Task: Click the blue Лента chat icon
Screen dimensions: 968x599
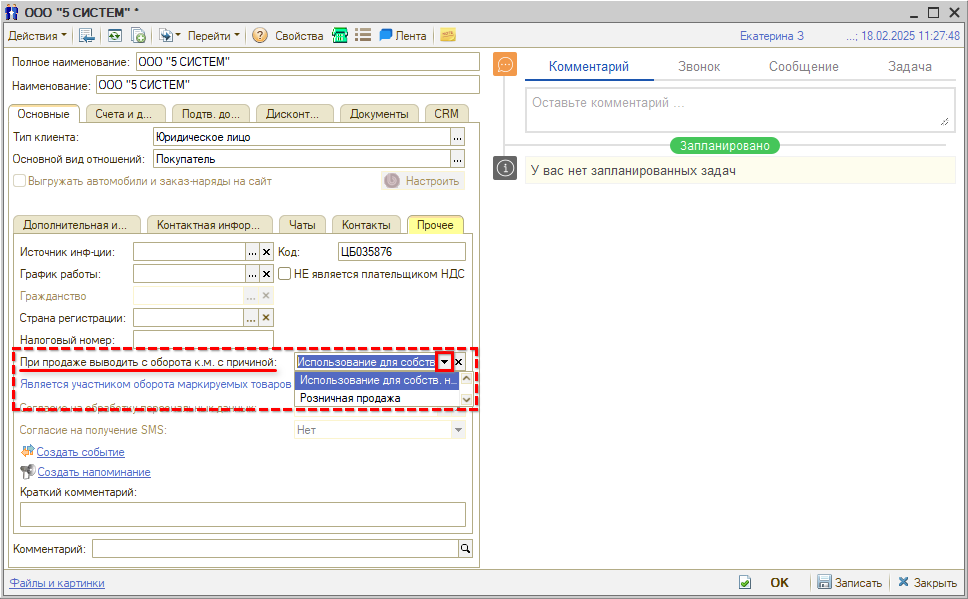Action: [385, 35]
